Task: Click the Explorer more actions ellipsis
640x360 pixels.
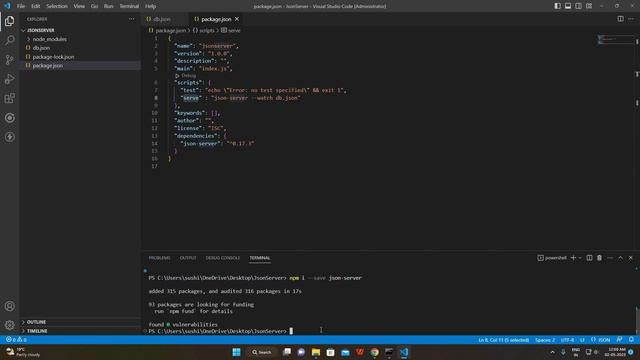Action: pyautogui.click(x=131, y=19)
